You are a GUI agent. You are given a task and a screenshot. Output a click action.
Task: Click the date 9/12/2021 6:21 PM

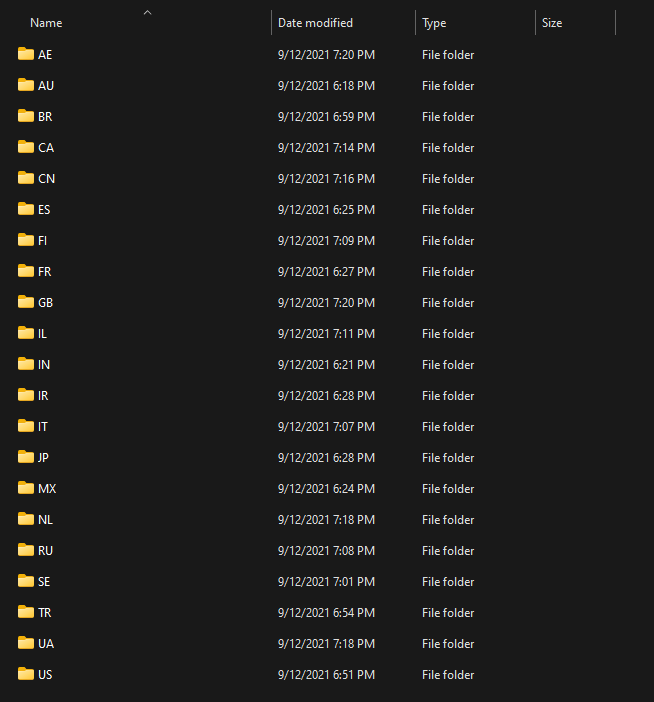326,364
